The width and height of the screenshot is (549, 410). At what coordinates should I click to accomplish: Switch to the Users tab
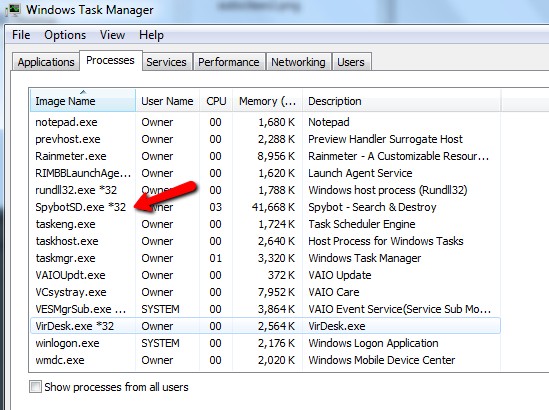pyautogui.click(x=351, y=62)
